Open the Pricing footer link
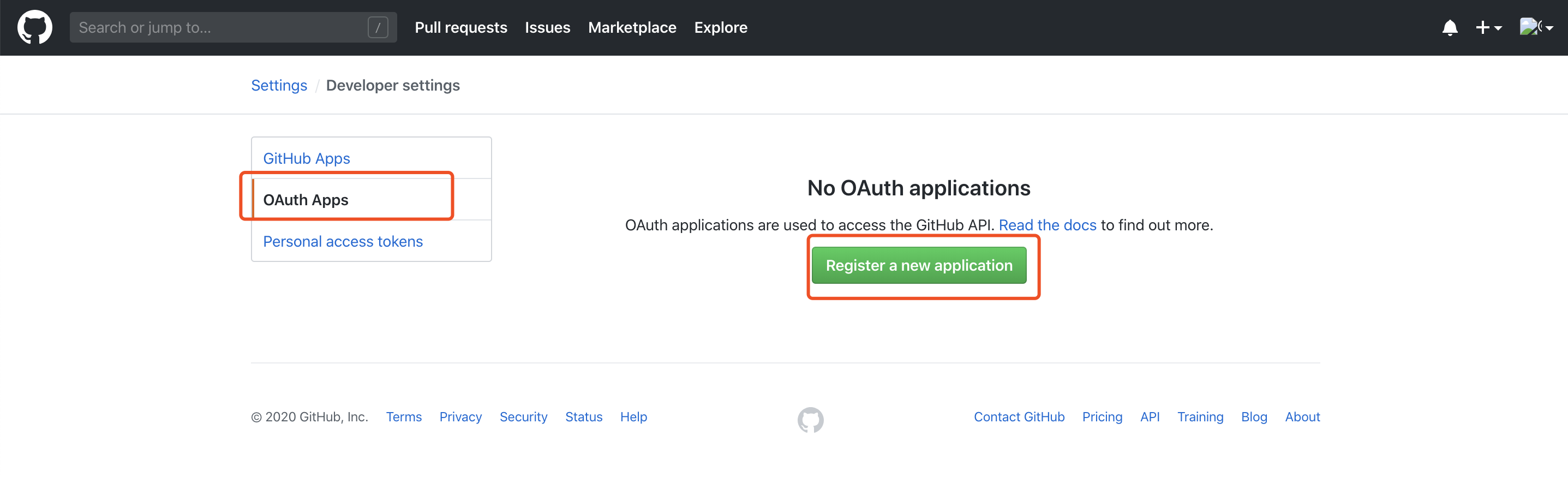This screenshot has width=1568, height=477. click(x=1102, y=416)
